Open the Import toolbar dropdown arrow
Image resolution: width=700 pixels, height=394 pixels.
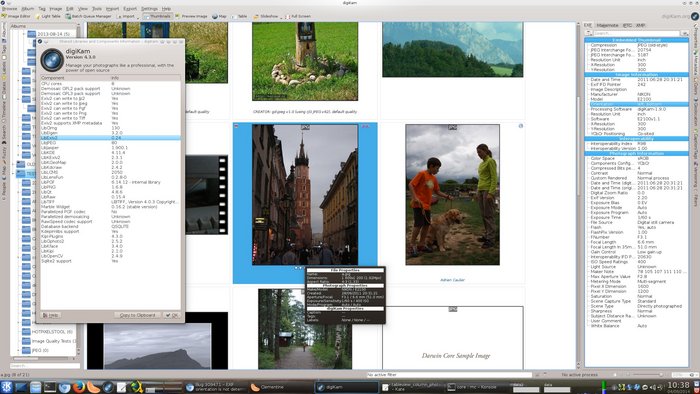coord(138,17)
